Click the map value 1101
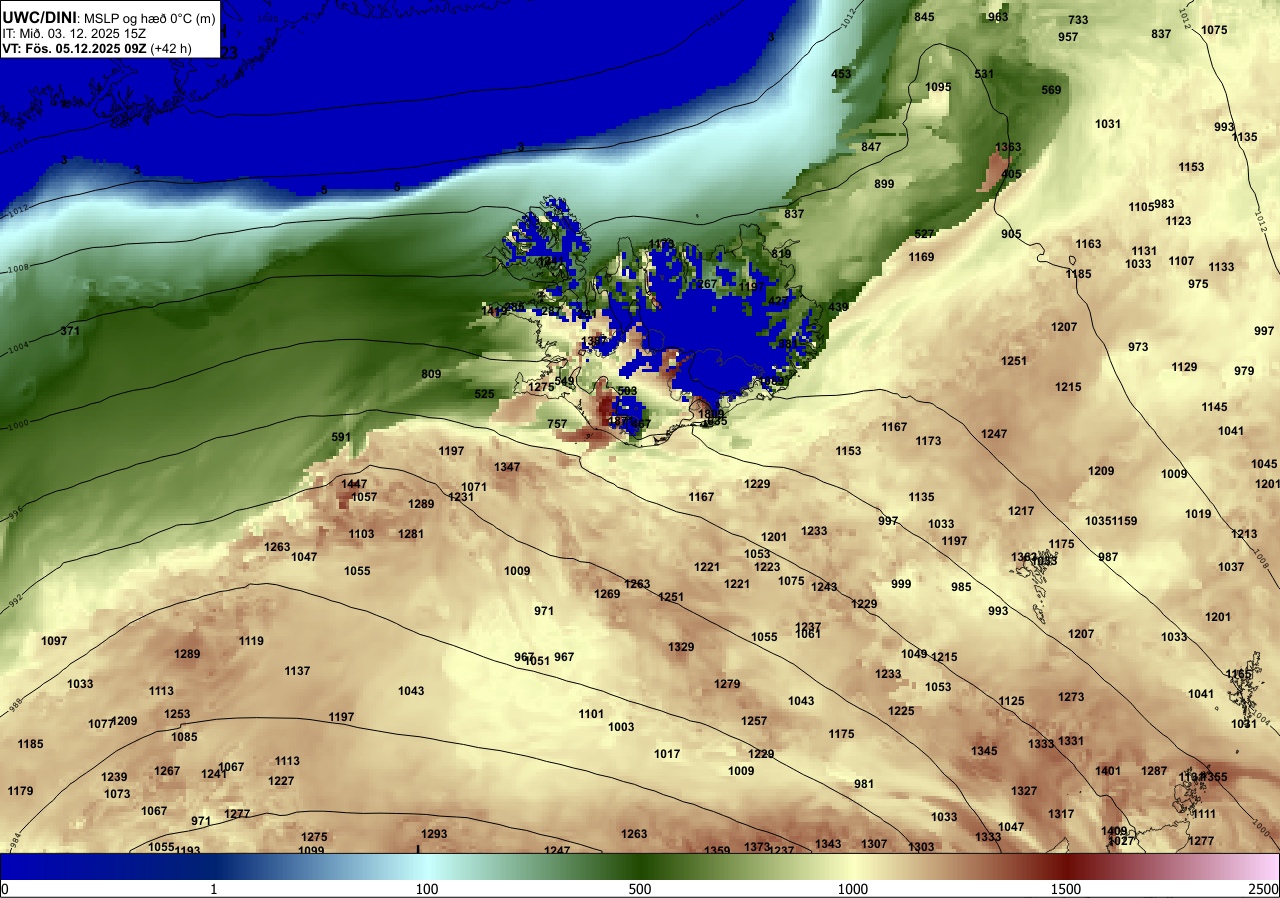 pyautogui.click(x=591, y=714)
